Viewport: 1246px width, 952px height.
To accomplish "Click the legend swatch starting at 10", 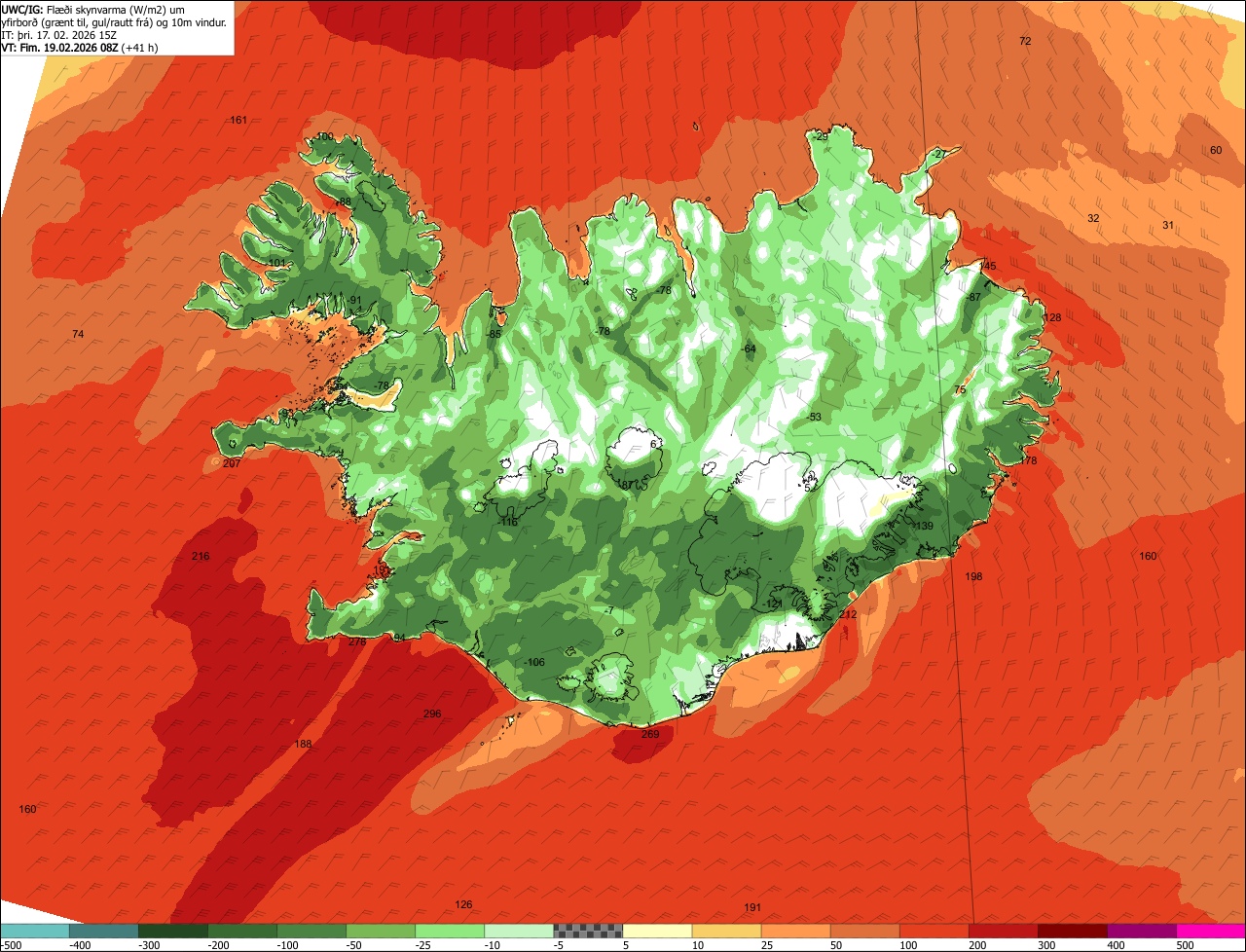I will tap(726, 931).
